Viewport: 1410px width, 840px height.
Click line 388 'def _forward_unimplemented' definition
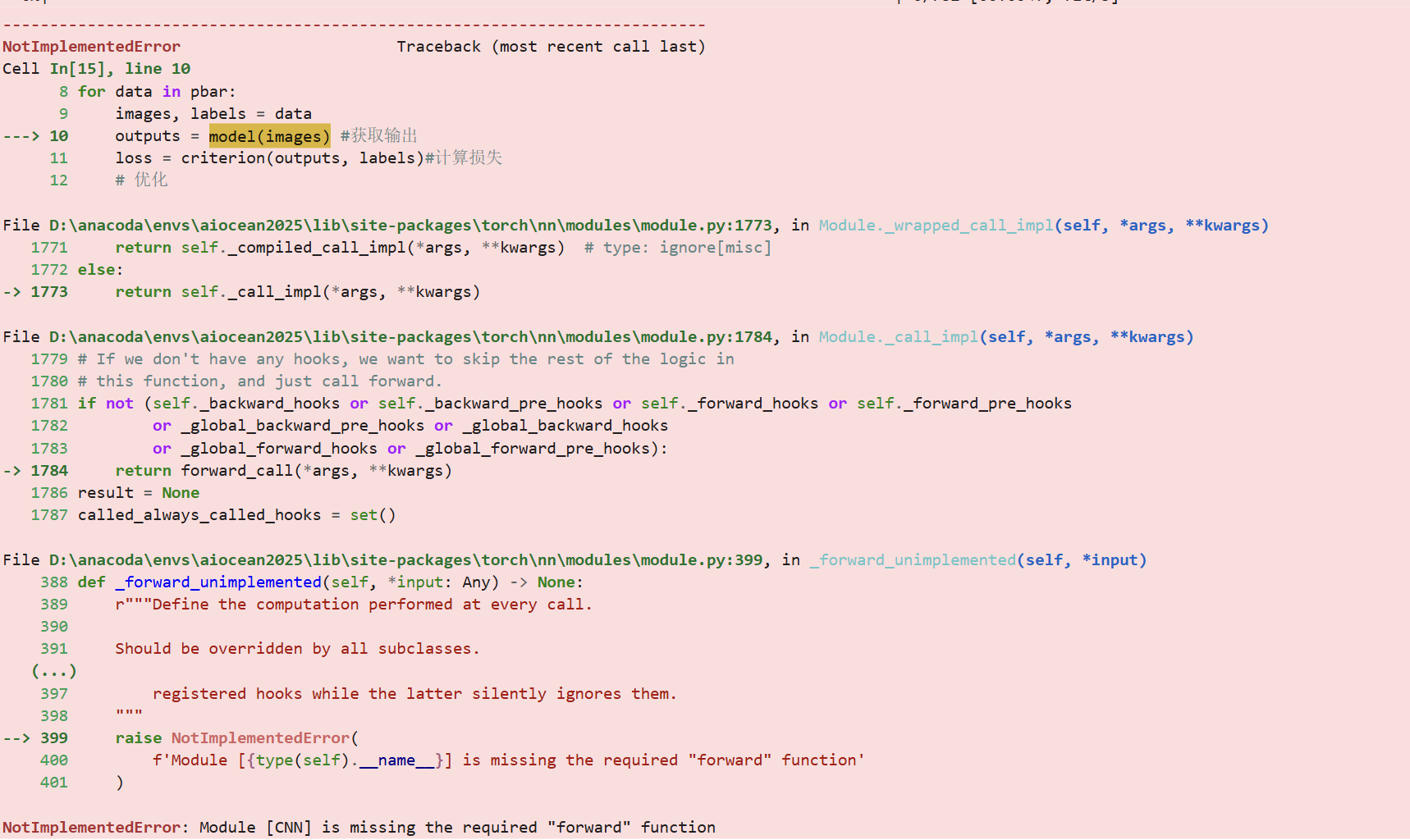(x=330, y=582)
